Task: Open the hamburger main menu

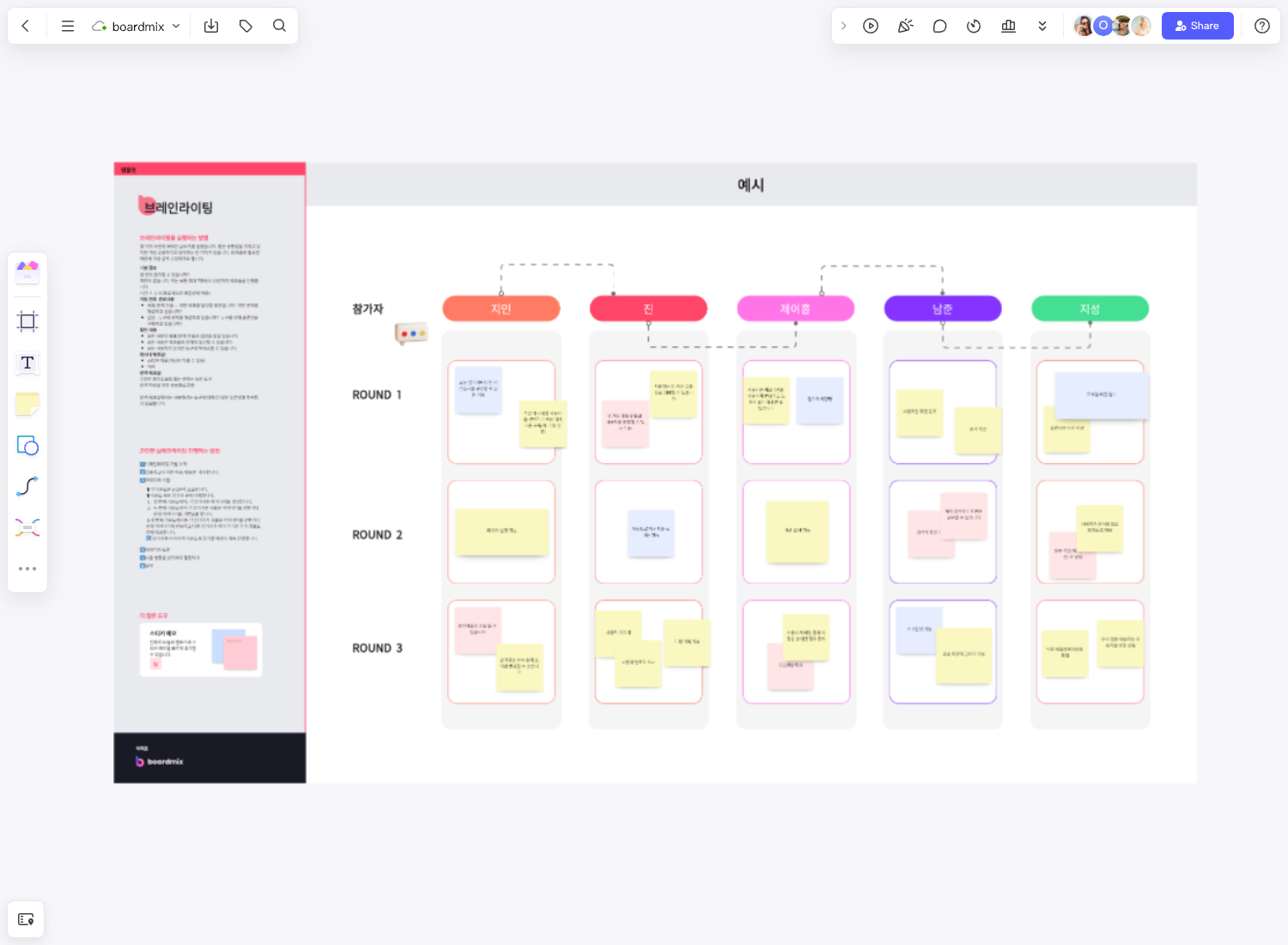Action: (x=68, y=26)
